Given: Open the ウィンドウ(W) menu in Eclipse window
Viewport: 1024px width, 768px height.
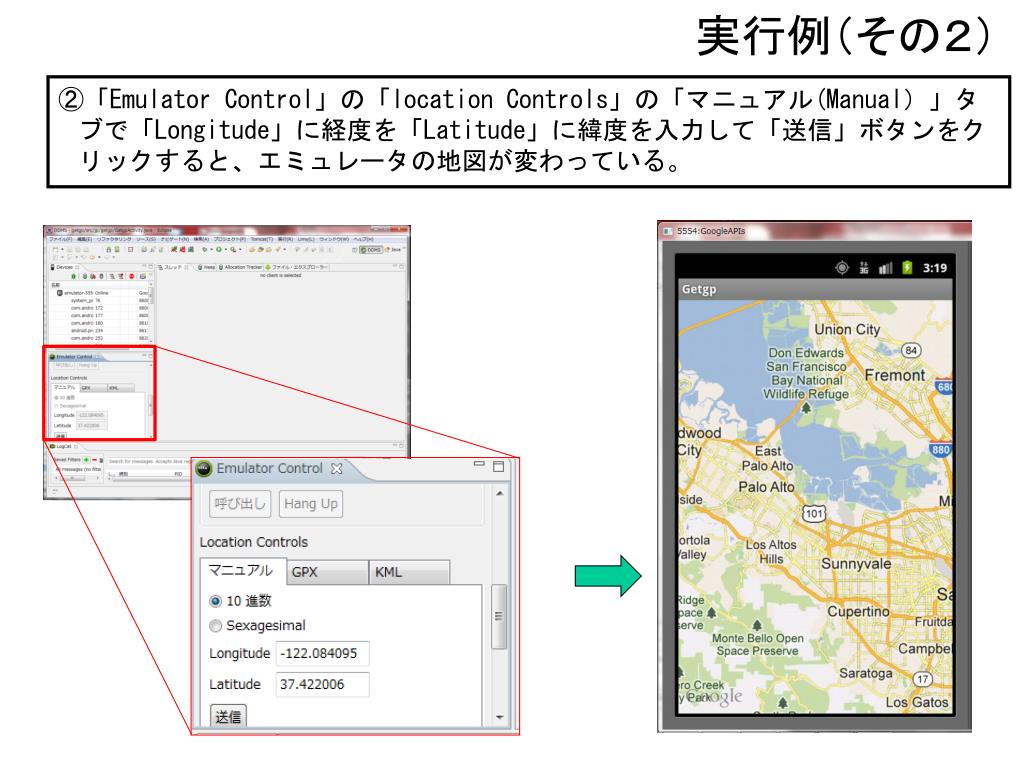Looking at the screenshot, I should click(x=334, y=240).
